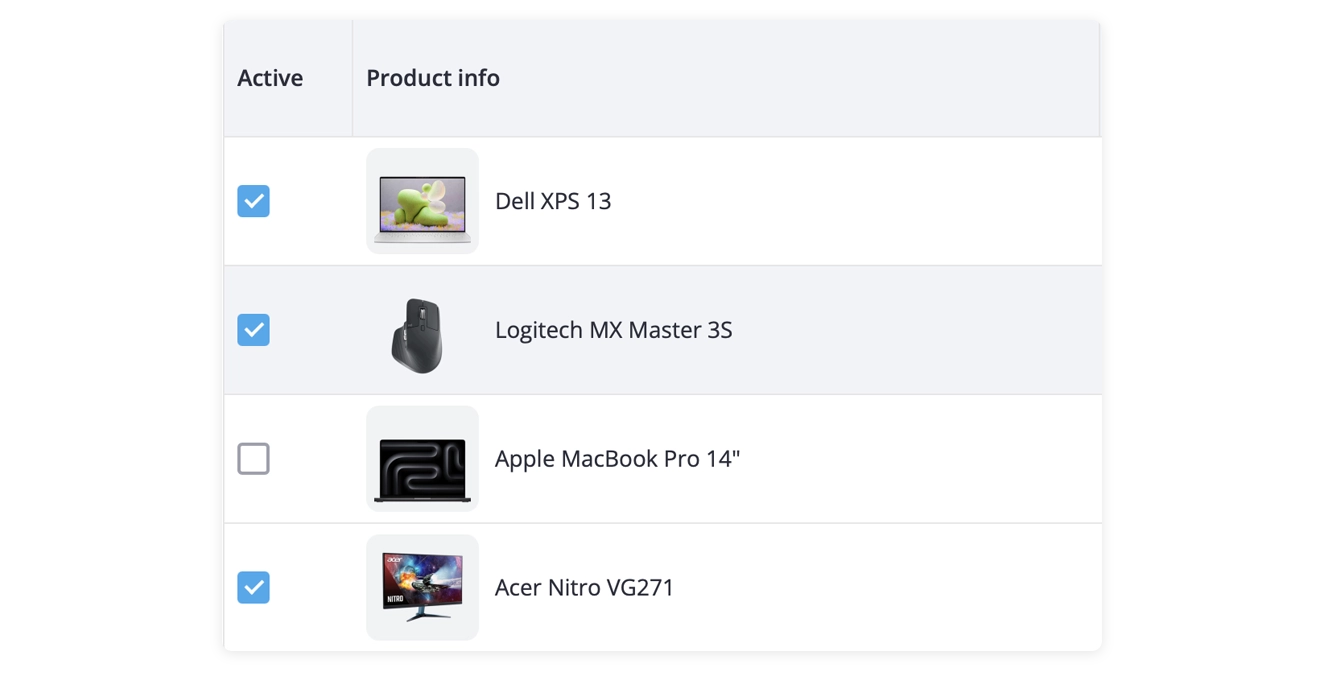Sort by the Active column header
1320x686 pixels.
(x=270, y=78)
